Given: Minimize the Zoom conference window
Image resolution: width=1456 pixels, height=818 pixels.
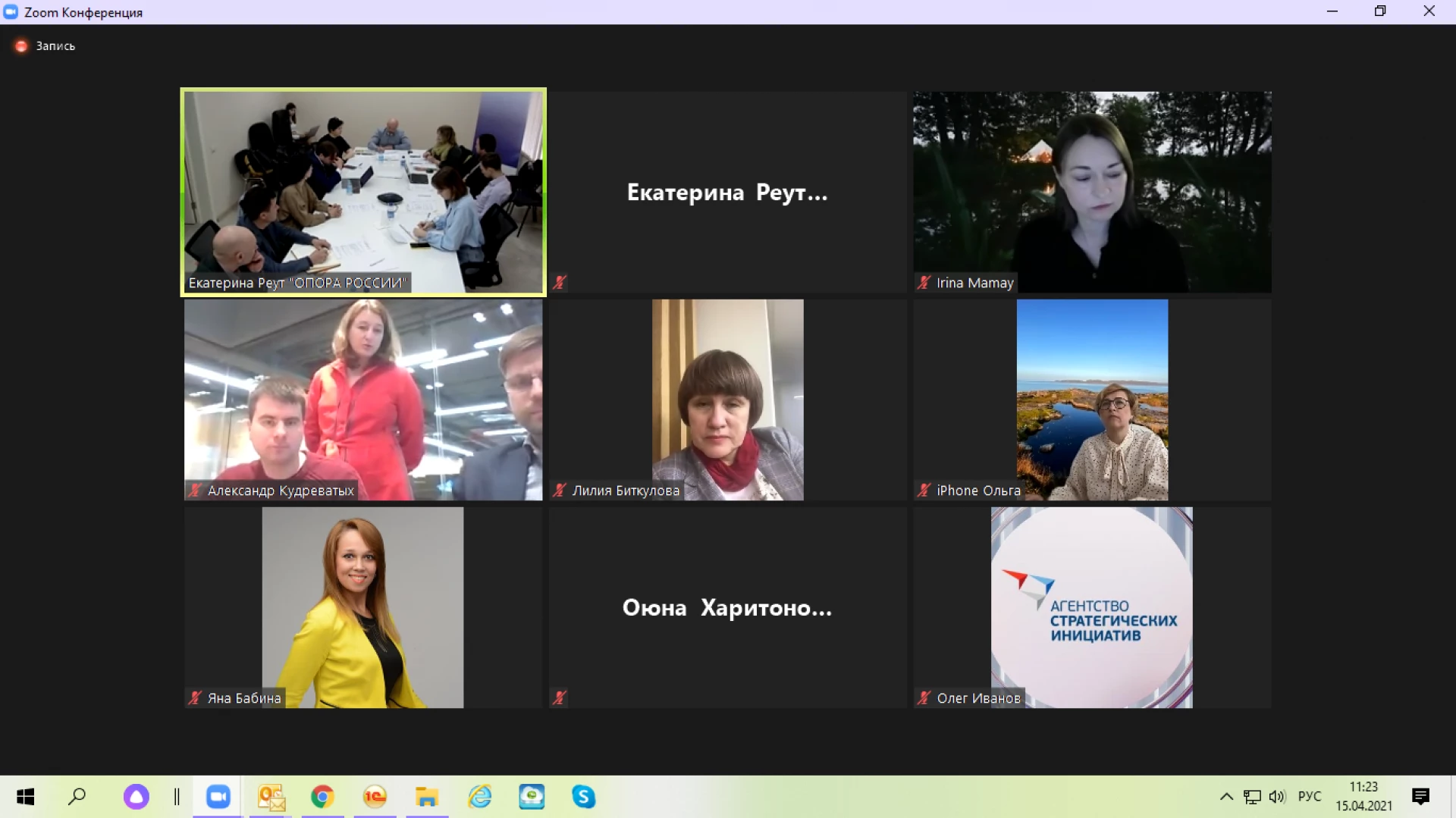Looking at the screenshot, I should (1332, 11).
